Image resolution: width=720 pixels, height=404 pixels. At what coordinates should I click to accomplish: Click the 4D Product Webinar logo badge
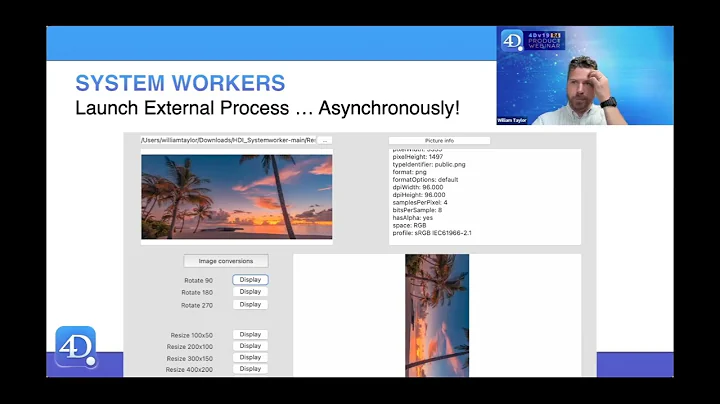532,40
